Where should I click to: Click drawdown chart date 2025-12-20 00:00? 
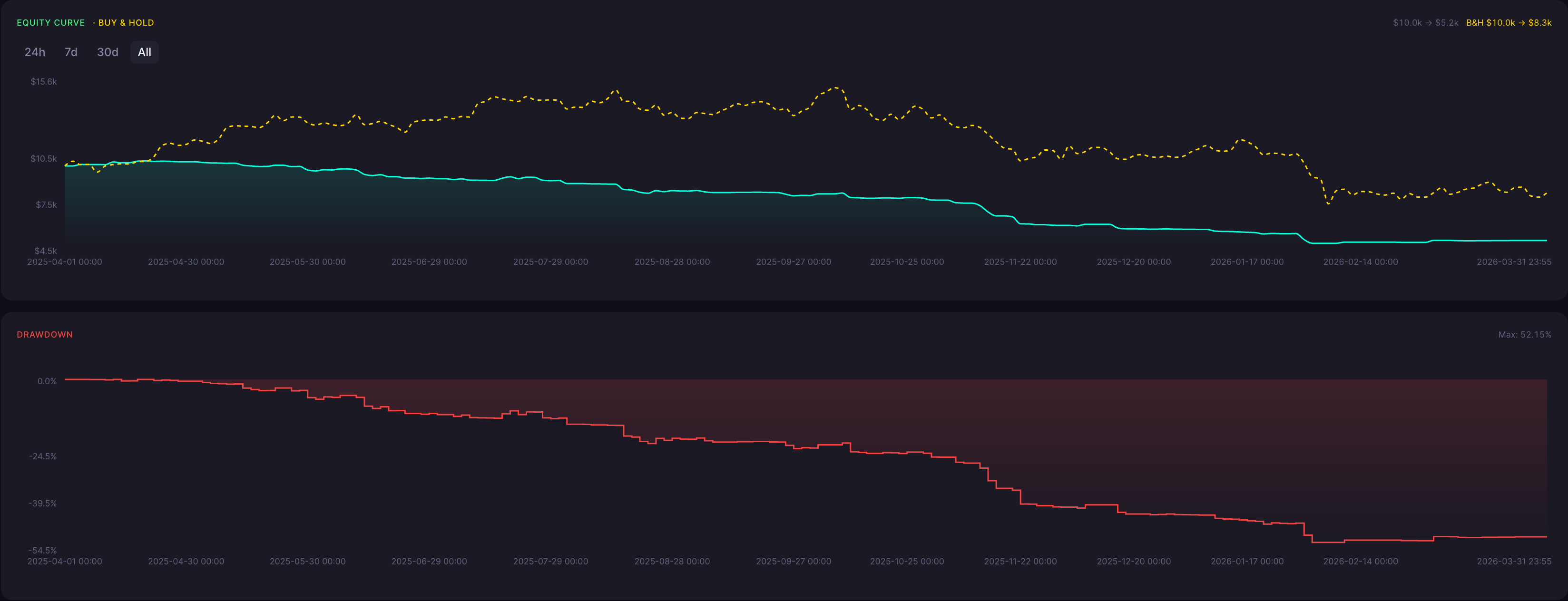(x=1133, y=562)
